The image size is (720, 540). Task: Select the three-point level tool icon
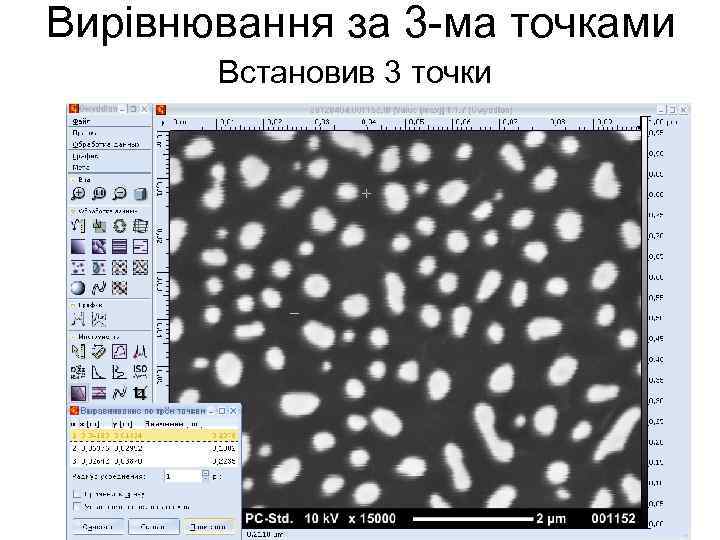[x=79, y=393]
